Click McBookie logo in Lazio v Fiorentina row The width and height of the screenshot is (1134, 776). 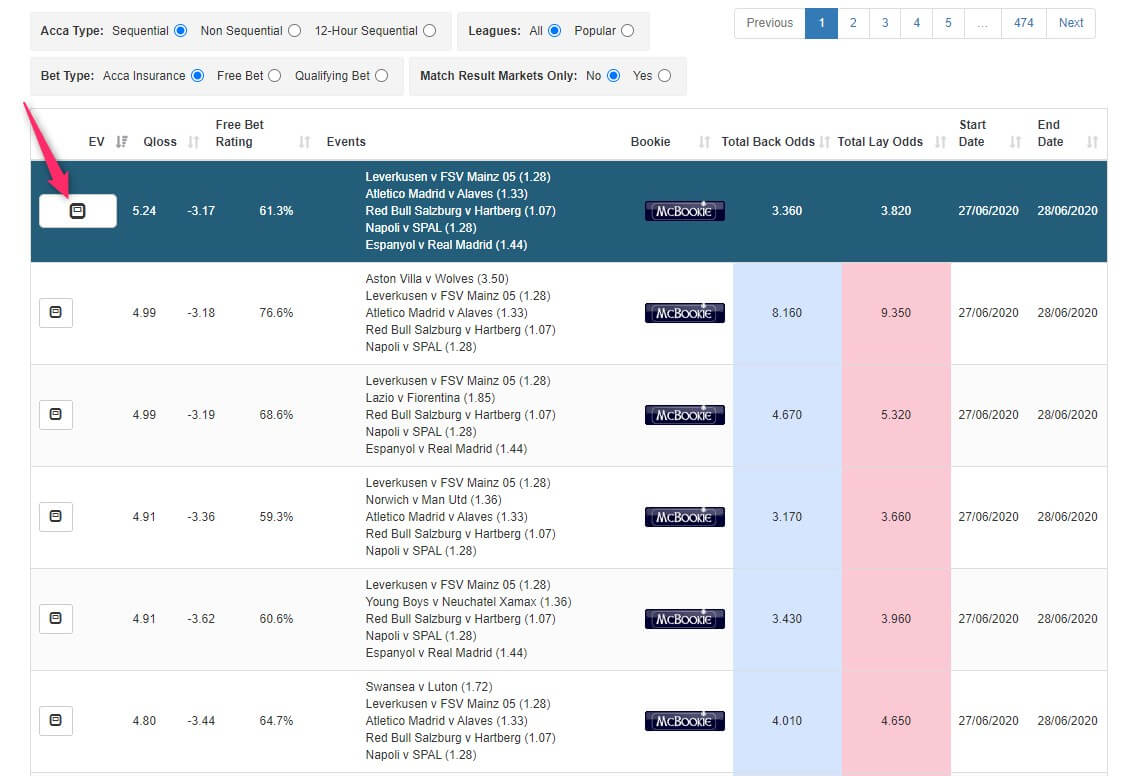pyautogui.click(x=684, y=415)
